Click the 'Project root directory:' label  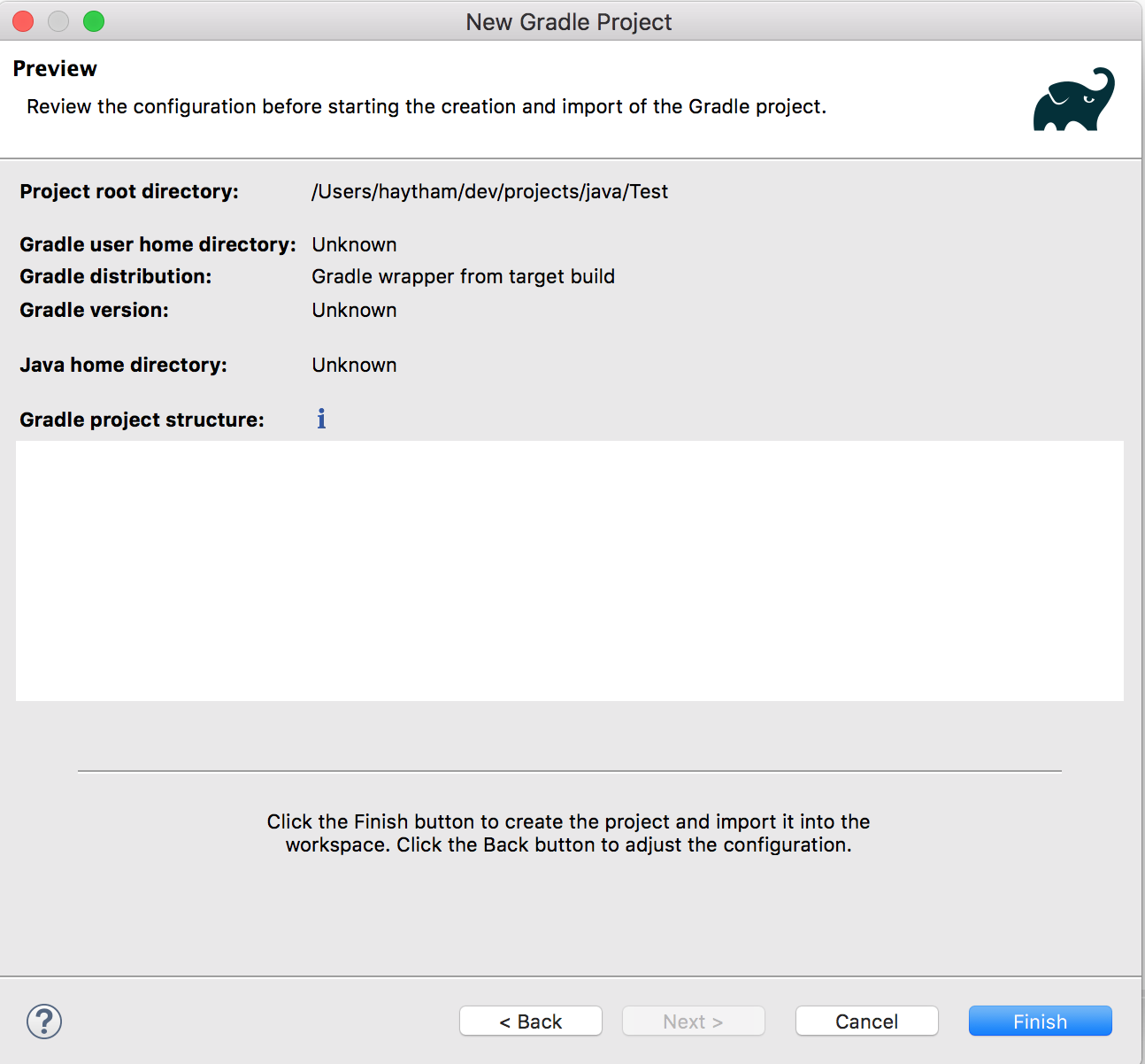[x=129, y=191]
